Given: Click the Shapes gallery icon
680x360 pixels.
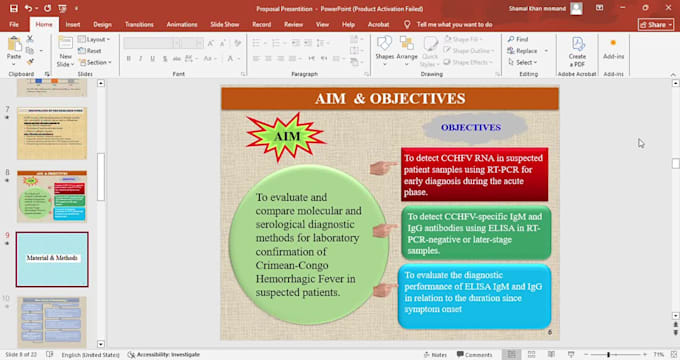Looking at the screenshot, I should click(x=384, y=43).
